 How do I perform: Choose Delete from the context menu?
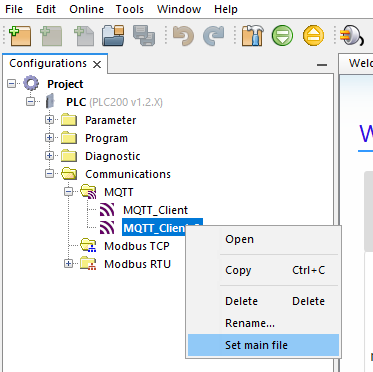point(263,301)
